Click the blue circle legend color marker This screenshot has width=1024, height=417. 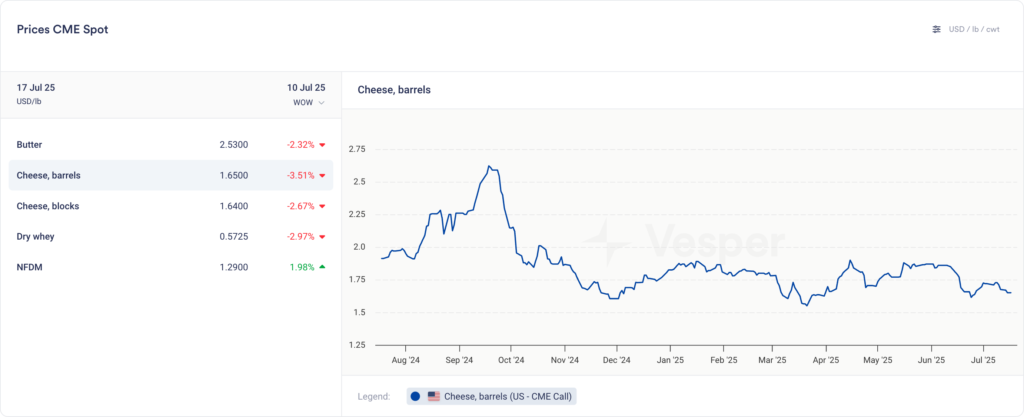click(x=415, y=396)
